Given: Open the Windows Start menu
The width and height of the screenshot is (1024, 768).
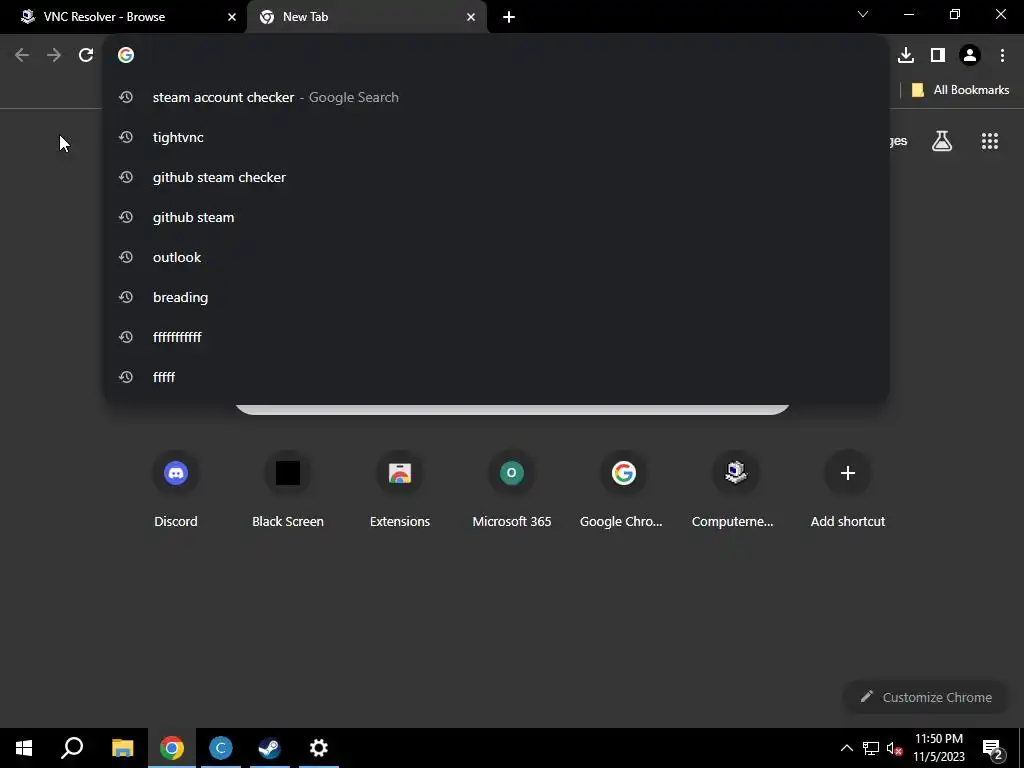Looking at the screenshot, I should point(24,748).
